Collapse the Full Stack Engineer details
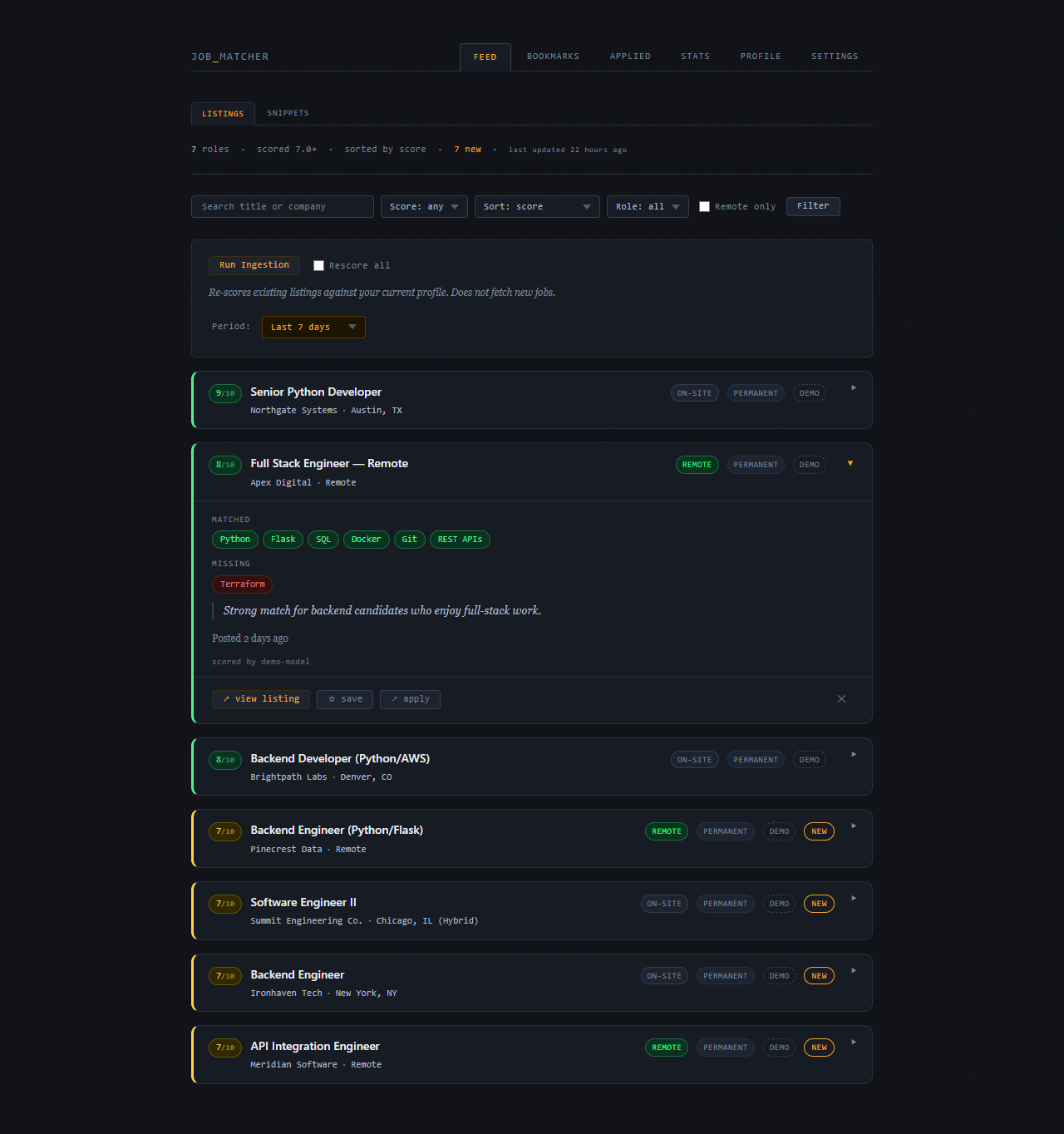Image resolution: width=1064 pixels, height=1134 pixels. coord(850,464)
